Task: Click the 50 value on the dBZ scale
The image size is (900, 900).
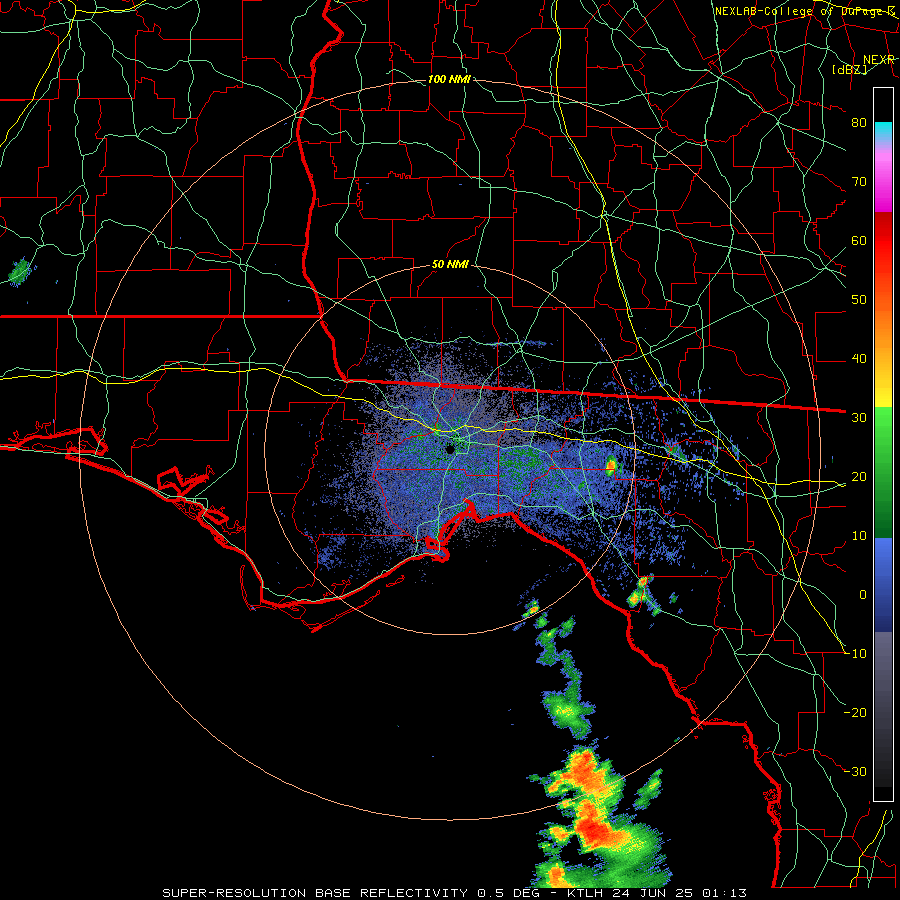Action: coord(859,300)
